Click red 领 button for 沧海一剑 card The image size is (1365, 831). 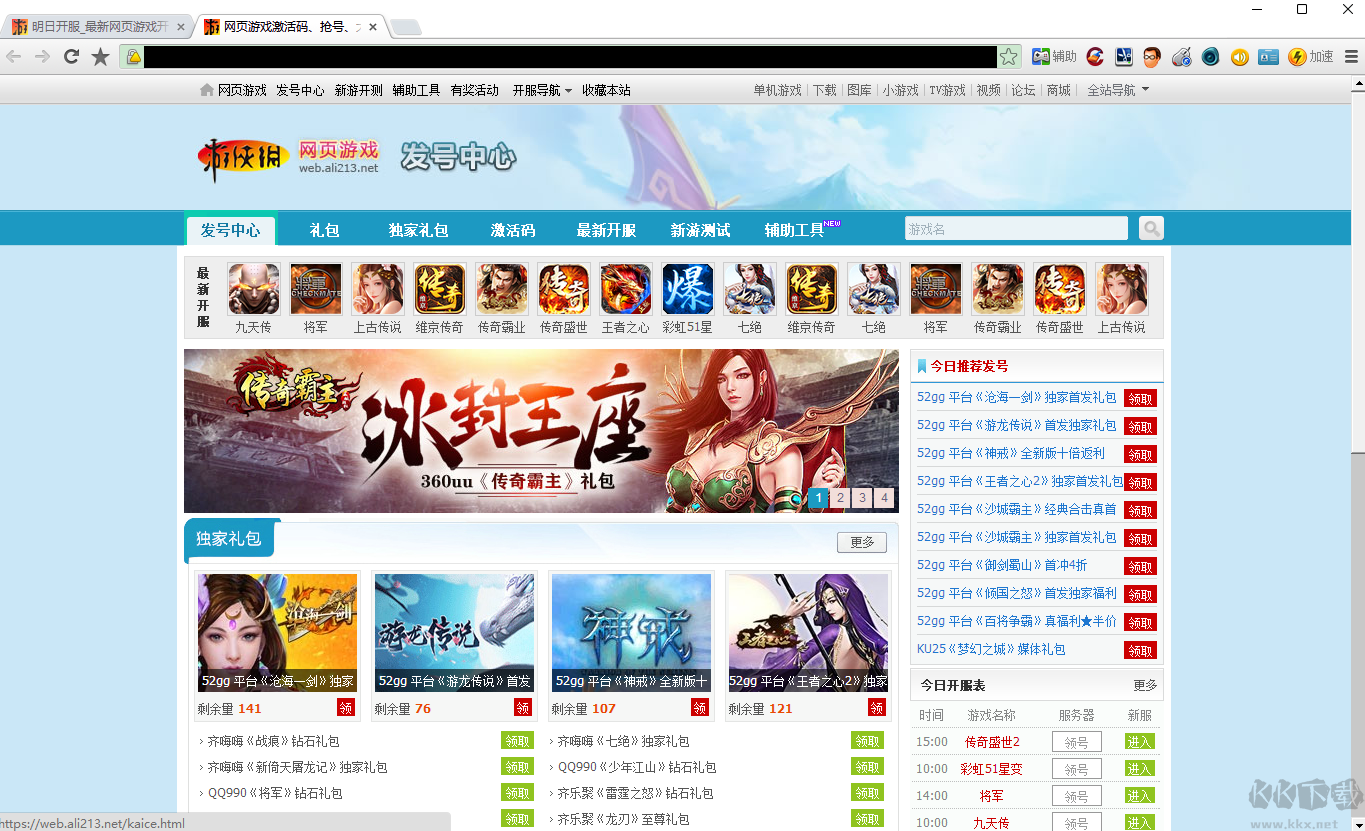[x=346, y=708]
